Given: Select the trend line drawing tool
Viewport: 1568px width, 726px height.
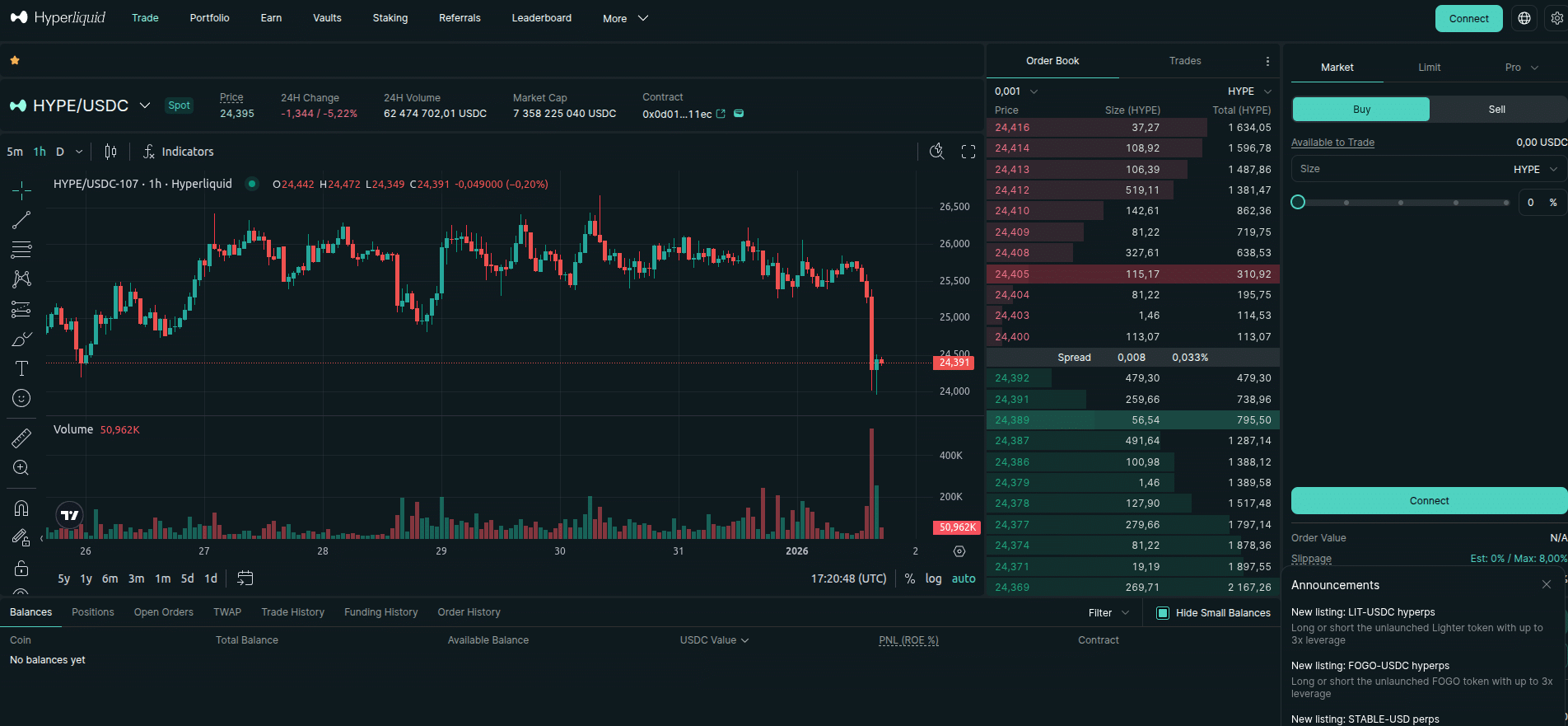Looking at the screenshot, I should point(21,220).
